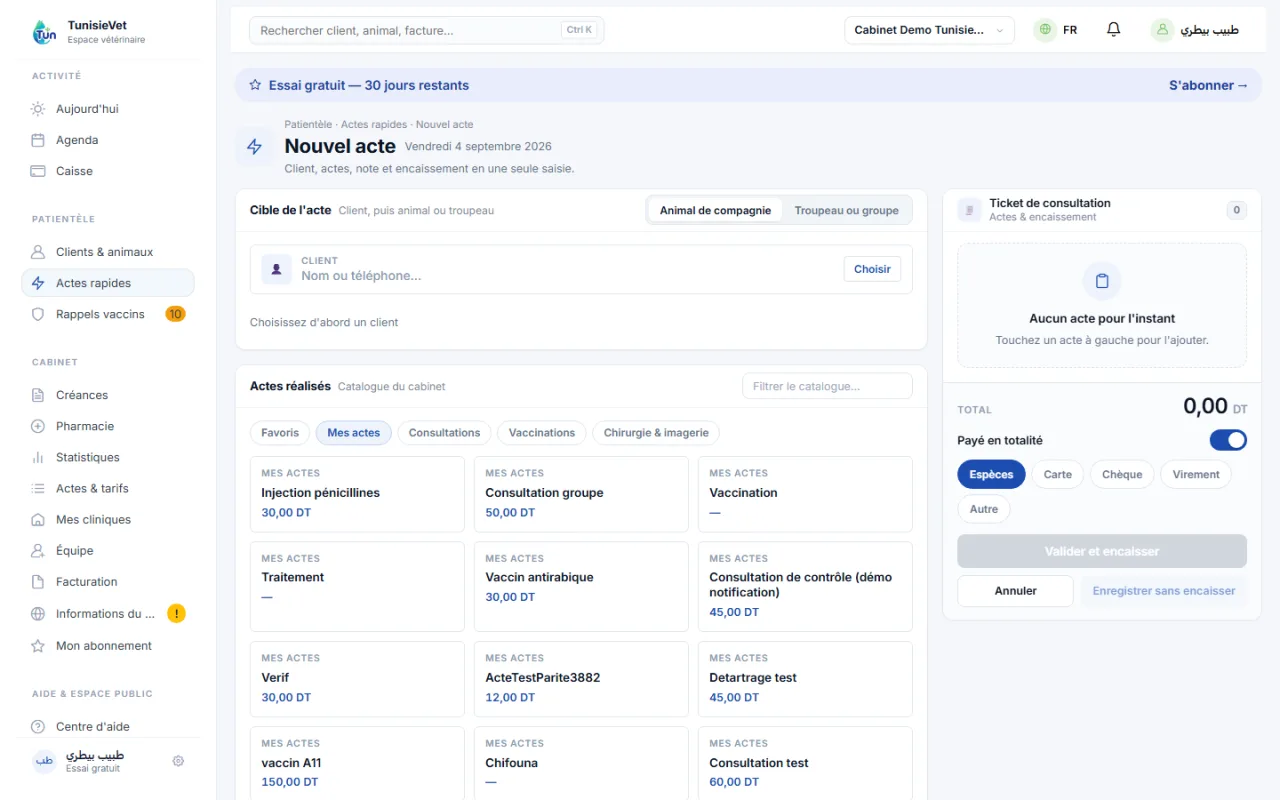The image size is (1280, 800).
Task: Select Carte payment method
Action: point(1058,475)
